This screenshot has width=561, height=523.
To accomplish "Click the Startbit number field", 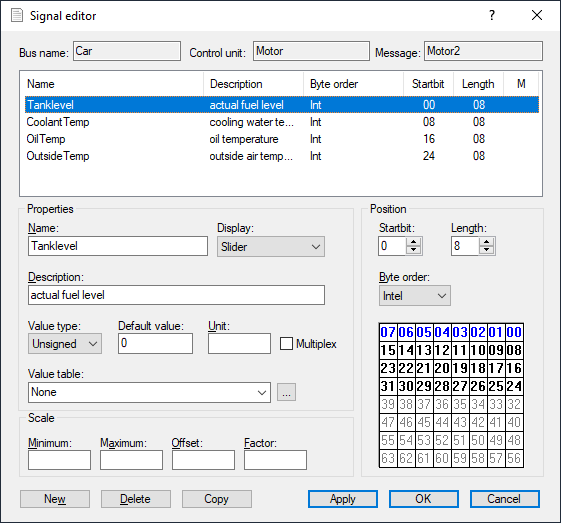I will pos(392,246).
